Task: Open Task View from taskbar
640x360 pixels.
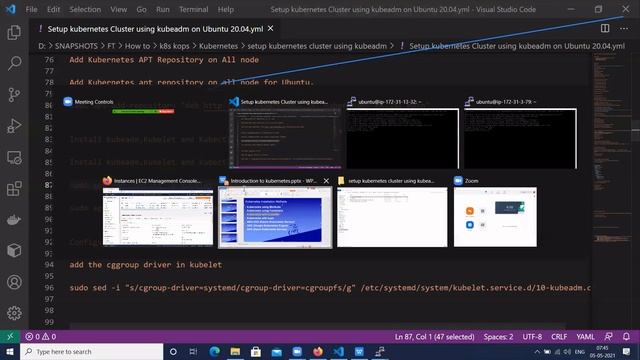Action: click(193, 351)
